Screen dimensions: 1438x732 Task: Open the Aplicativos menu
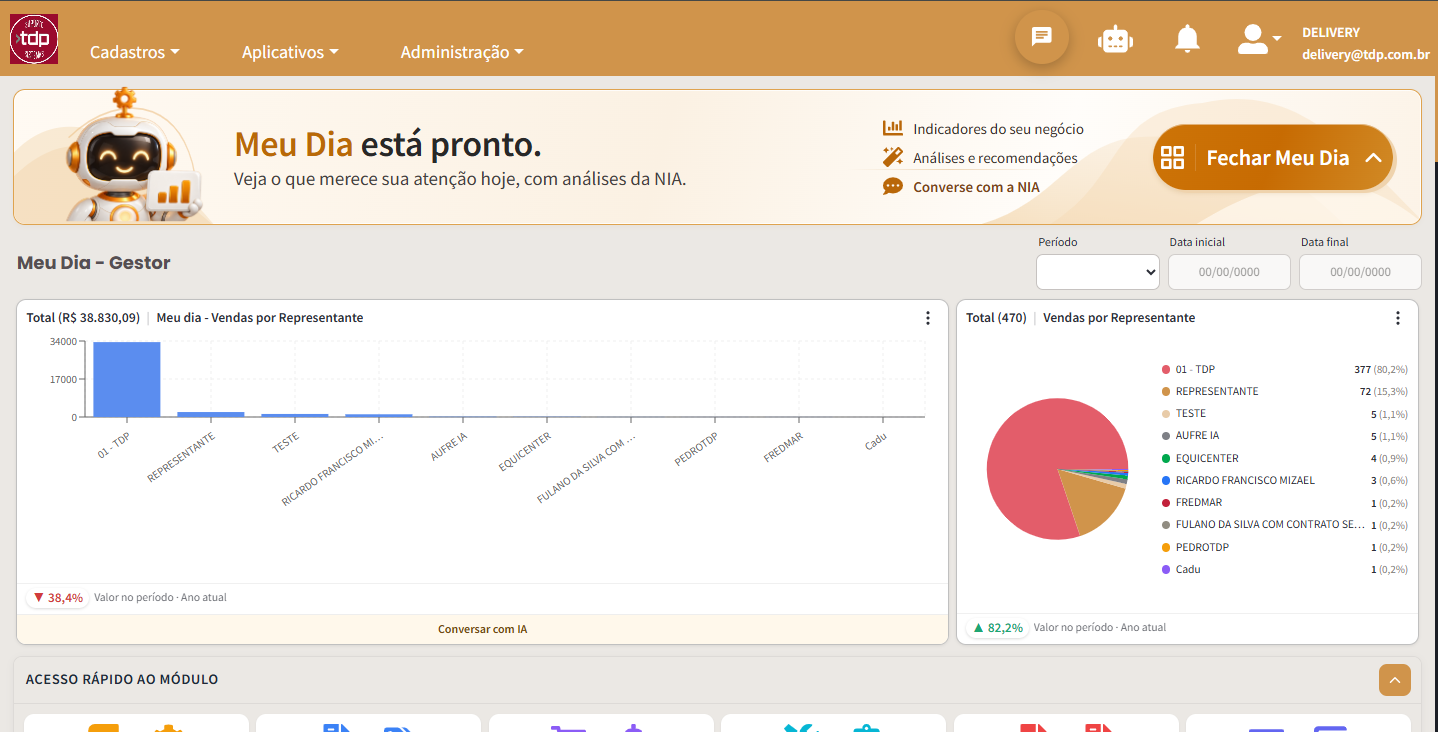click(x=290, y=52)
